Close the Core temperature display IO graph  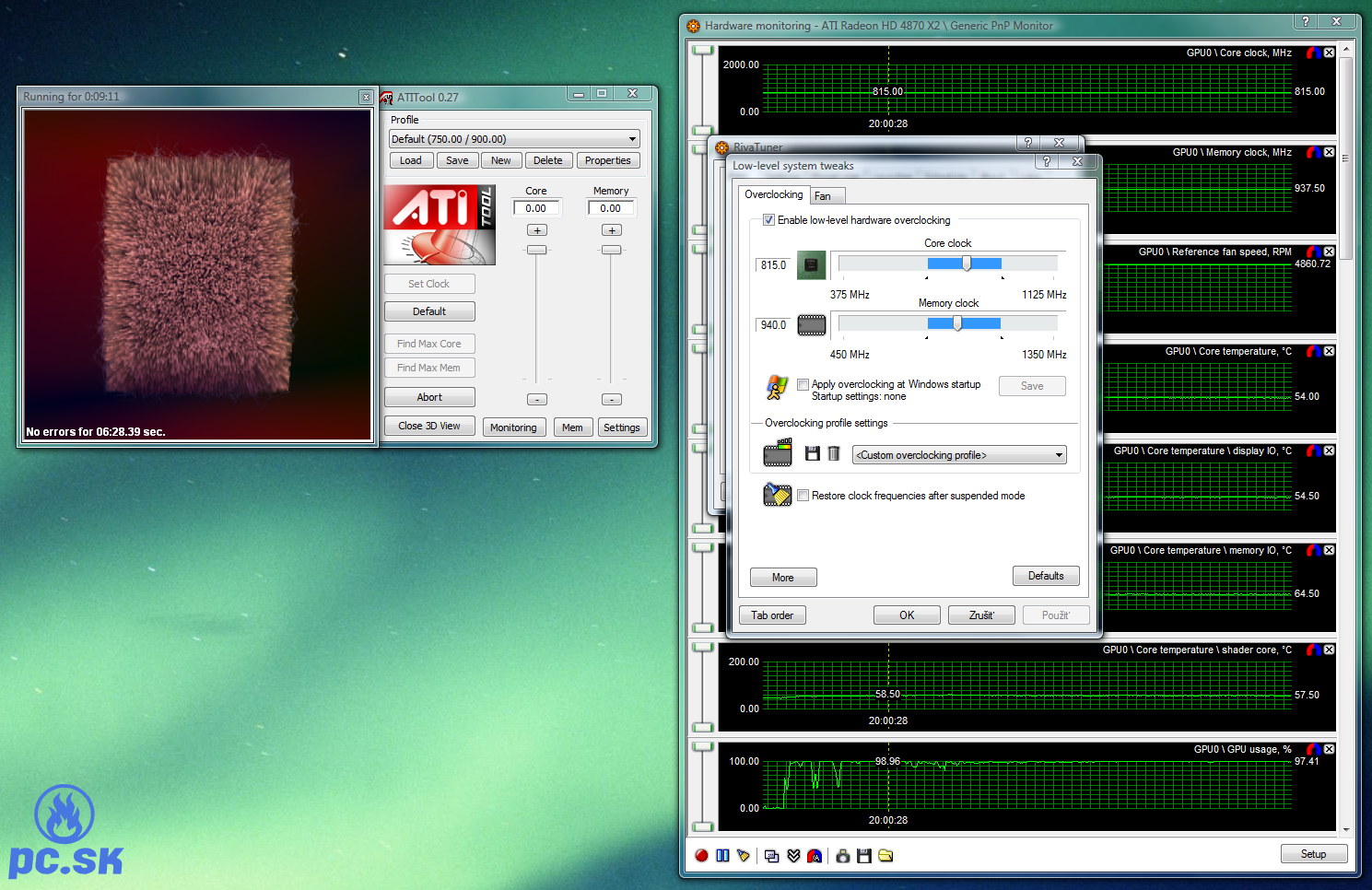1329,451
